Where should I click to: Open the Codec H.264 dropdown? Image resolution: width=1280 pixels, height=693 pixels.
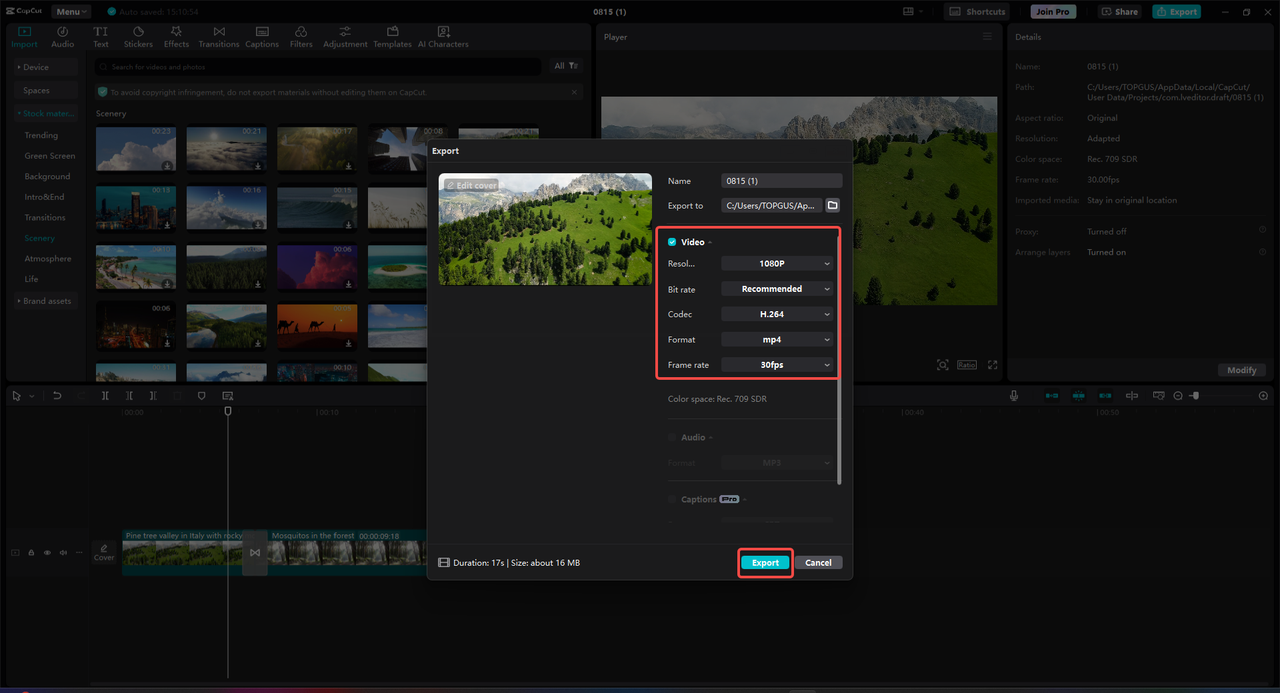point(777,314)
